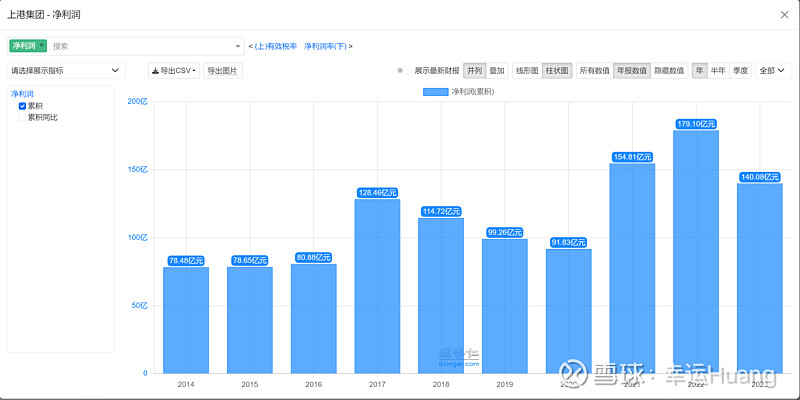Switch to 线形图 chart type

[528, 71]
